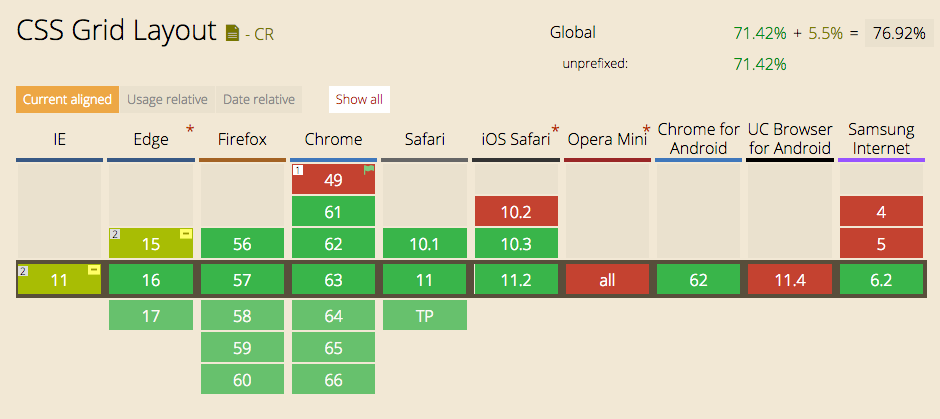The image size is (940, 419).
Task: Click the CSS Grid Layout title
Action: click(116, 31)
